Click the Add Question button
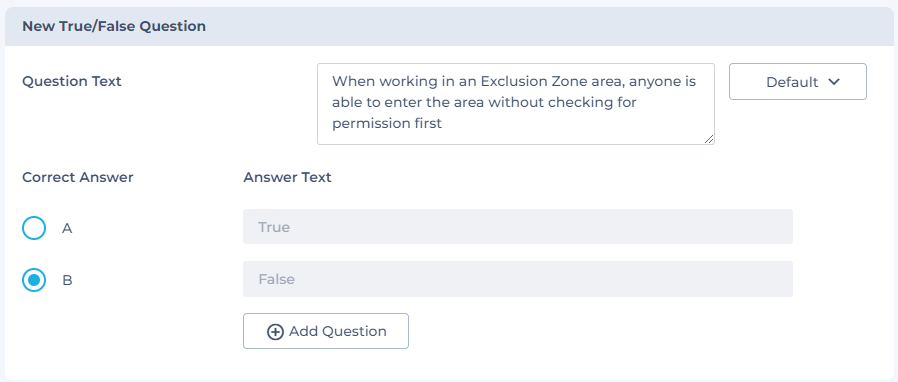The height and width of the screenshot is (382, 898). tap(326, 331)
